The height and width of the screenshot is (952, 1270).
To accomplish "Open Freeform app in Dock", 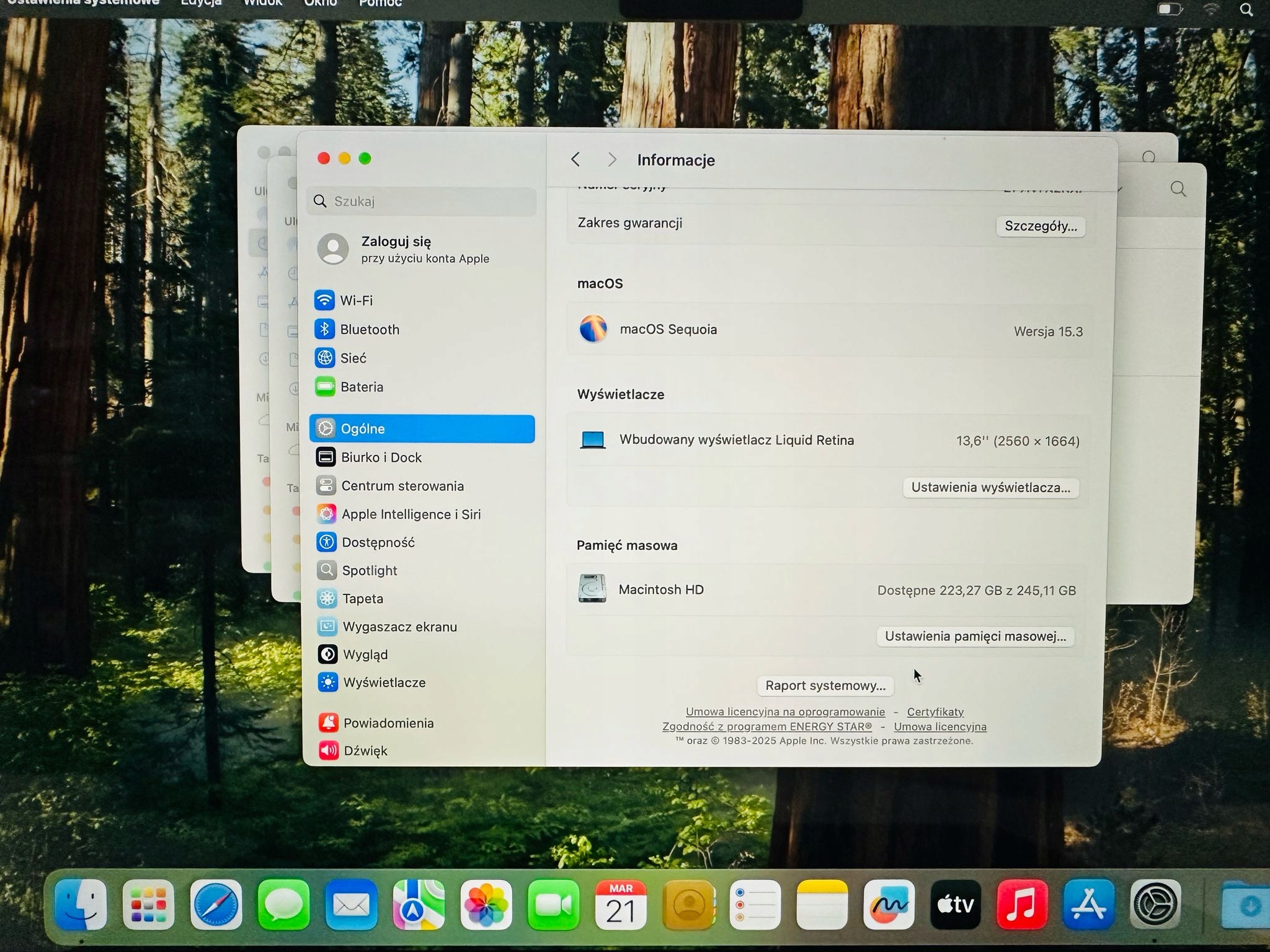I will pyautogui.click(x=888, y=904).
